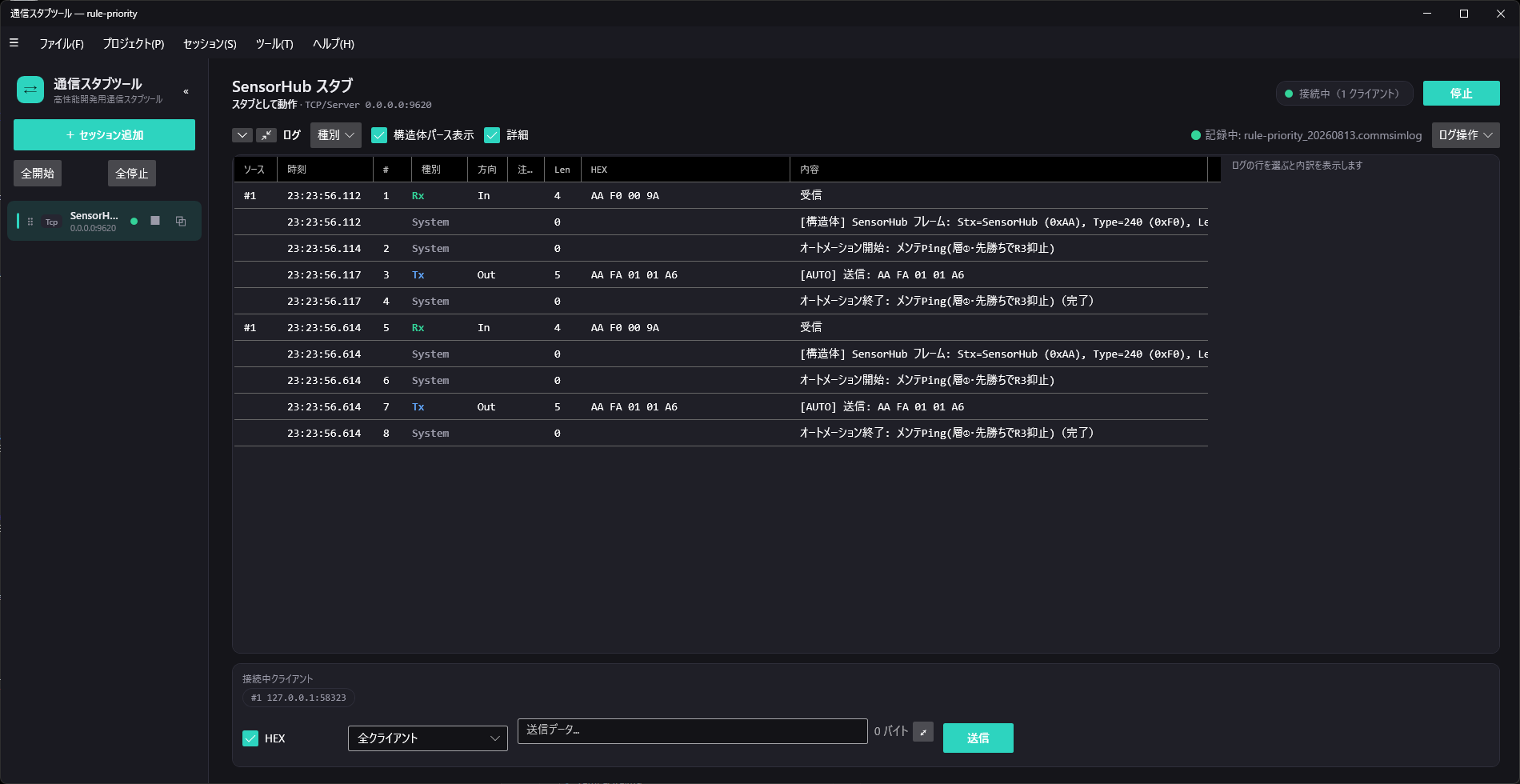Open the ログ操作 dropdown
The width and height of the screenshot is (1520, 784).
point(1466,135)
